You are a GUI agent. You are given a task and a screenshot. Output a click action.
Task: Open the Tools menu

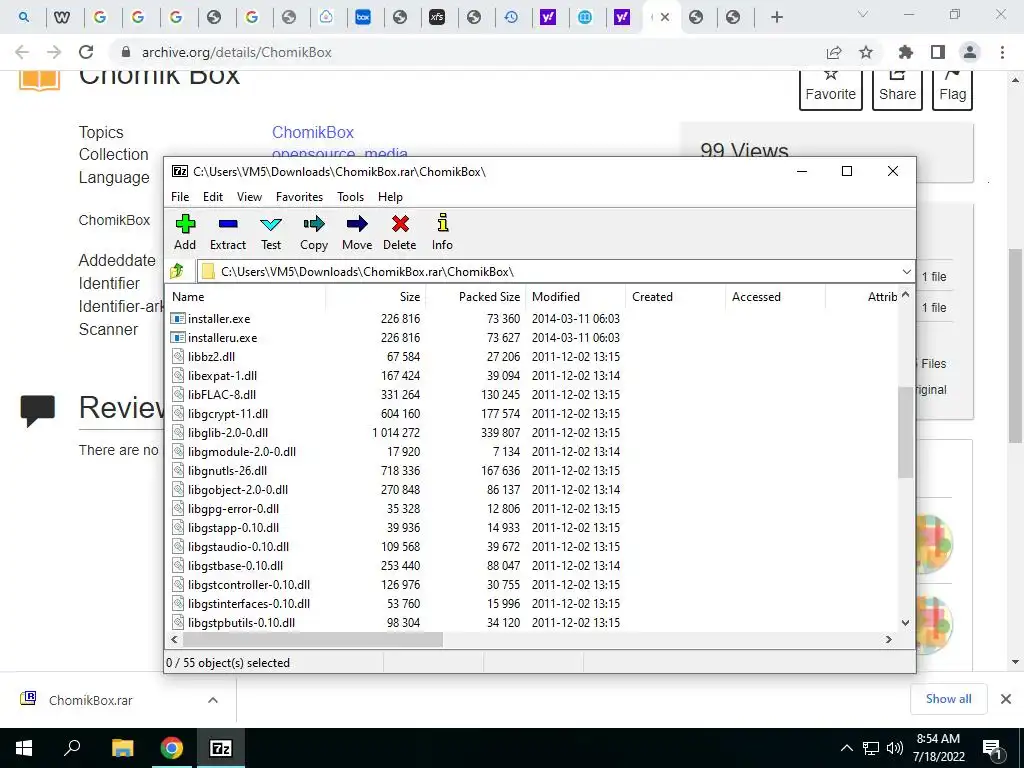(x=350, y=197)
